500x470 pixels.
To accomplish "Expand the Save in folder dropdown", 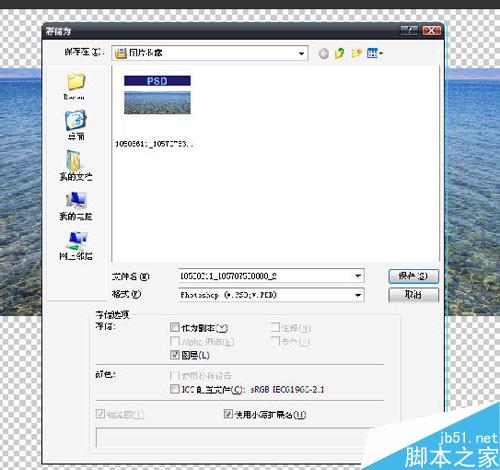I will [301, 53].
